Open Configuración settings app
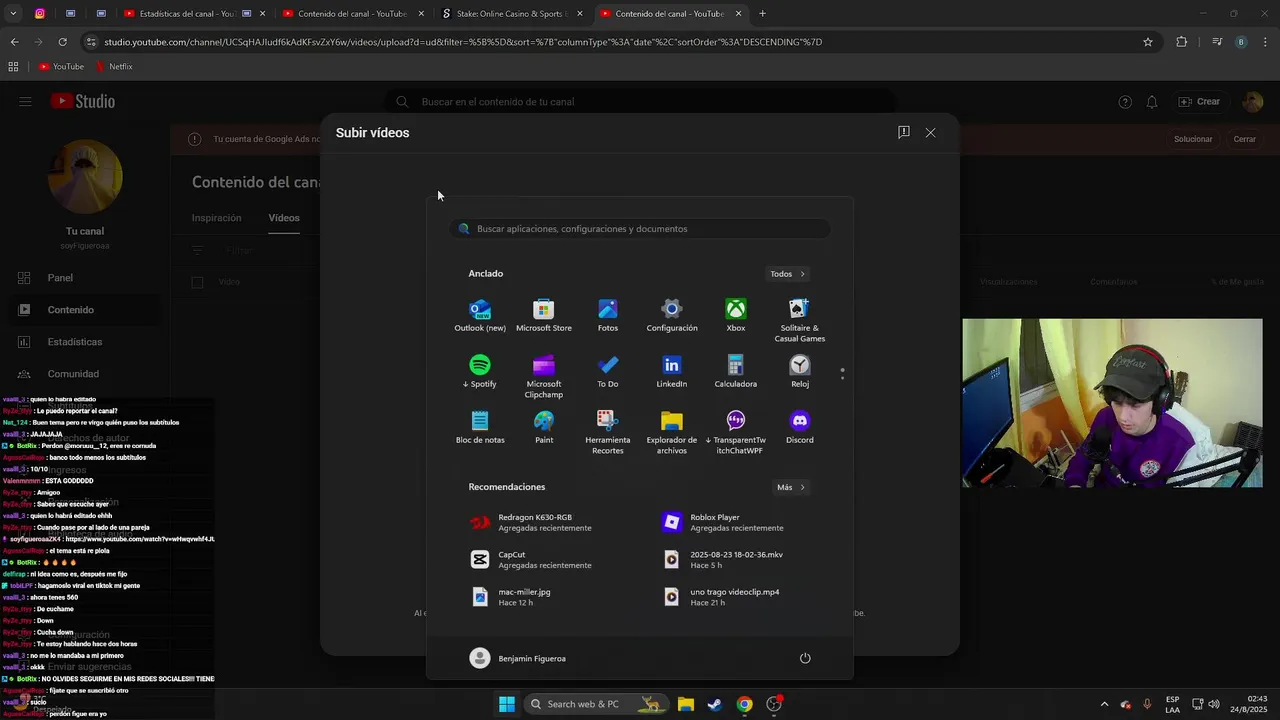 point(672,315)
